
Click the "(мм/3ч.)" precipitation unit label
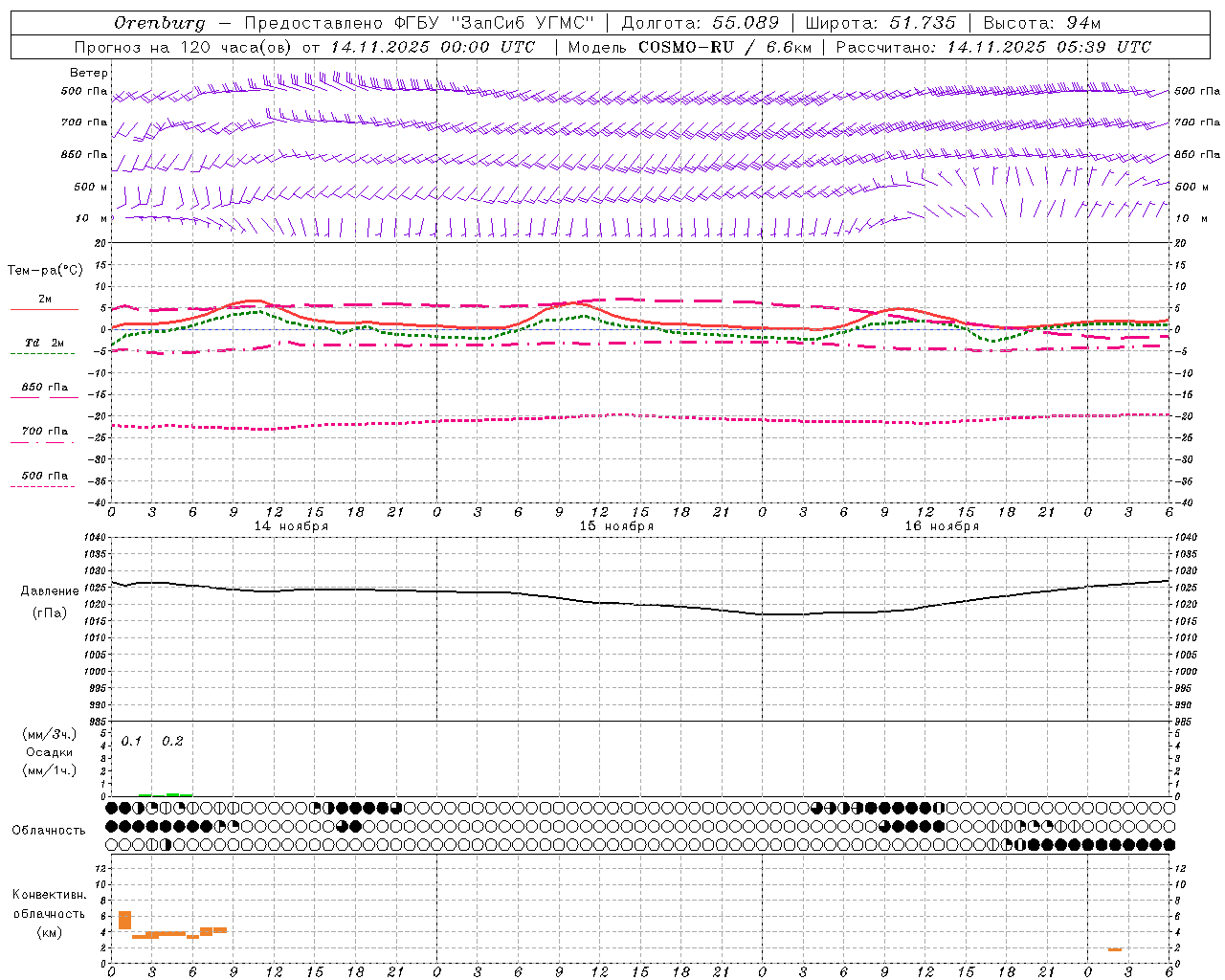click(50, 734)
